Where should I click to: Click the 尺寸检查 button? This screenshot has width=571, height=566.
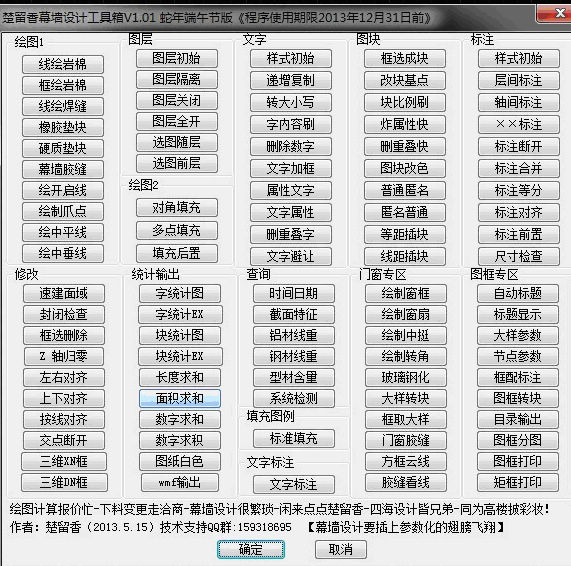519,256
